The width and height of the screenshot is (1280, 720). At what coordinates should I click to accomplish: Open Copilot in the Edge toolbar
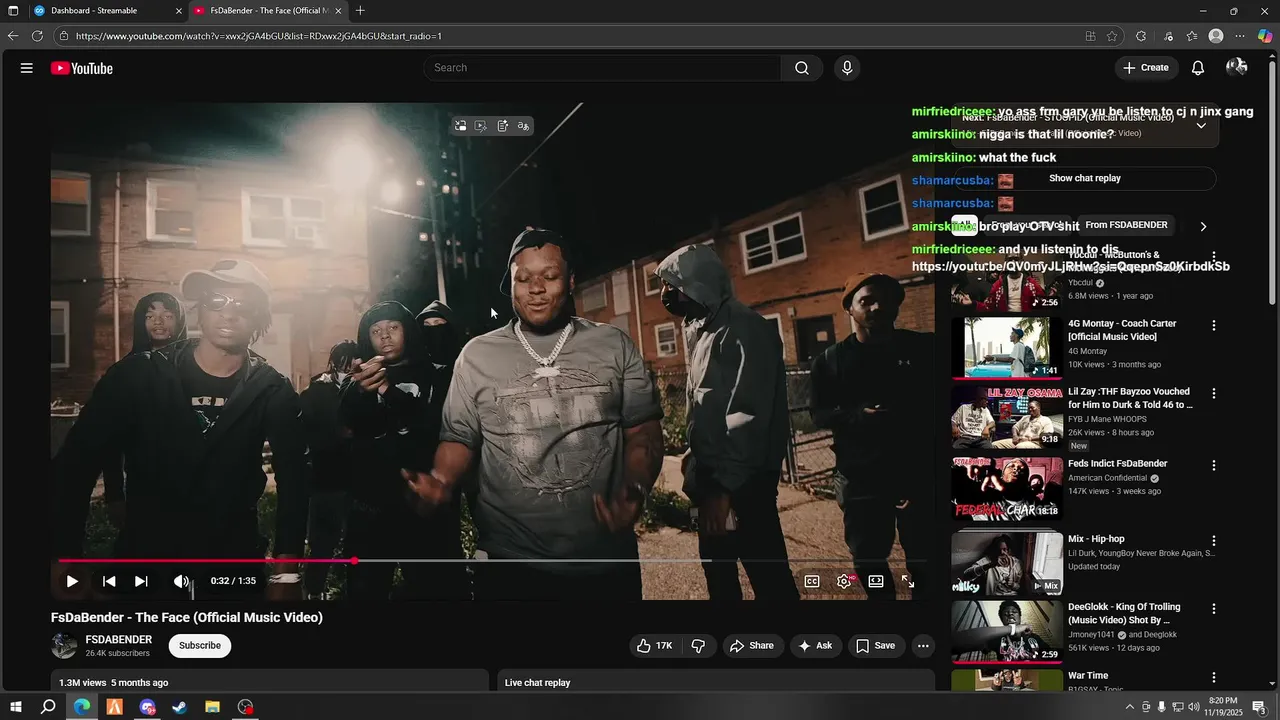pyautogui.click(x=1265, y=36)
